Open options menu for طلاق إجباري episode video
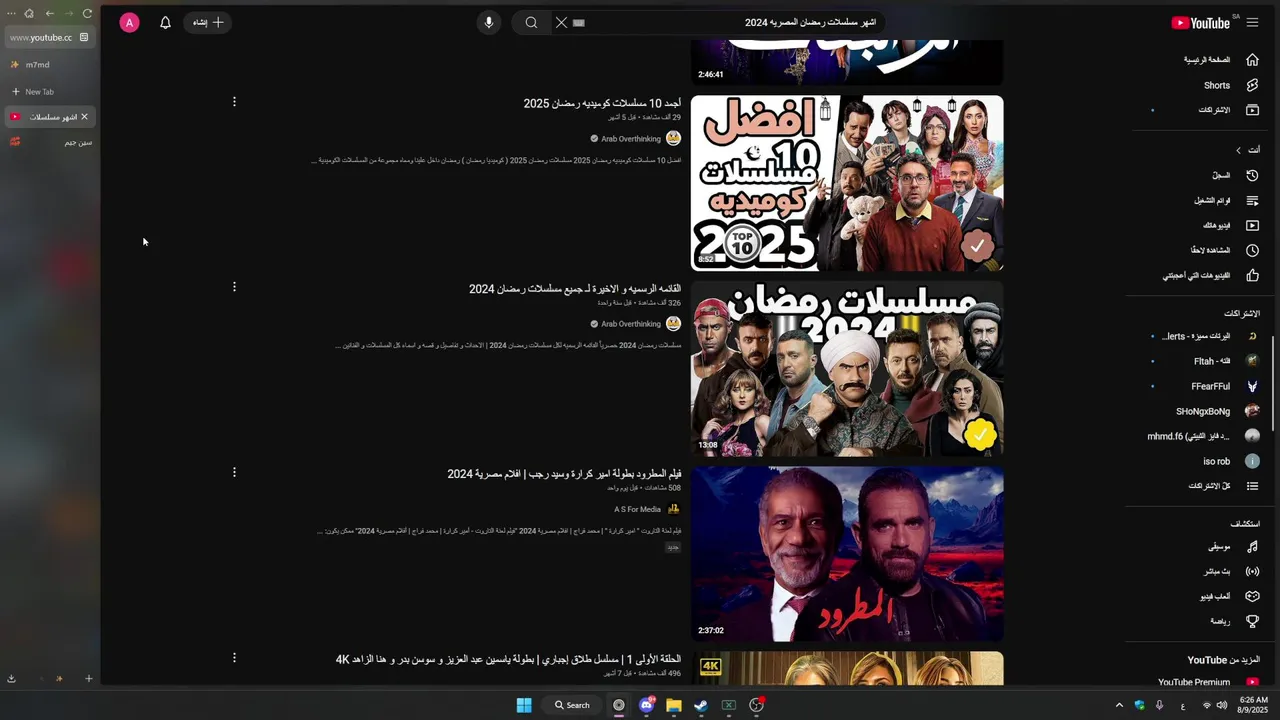The height and width of the screenshot is (720, 1280). pos(234,658)
